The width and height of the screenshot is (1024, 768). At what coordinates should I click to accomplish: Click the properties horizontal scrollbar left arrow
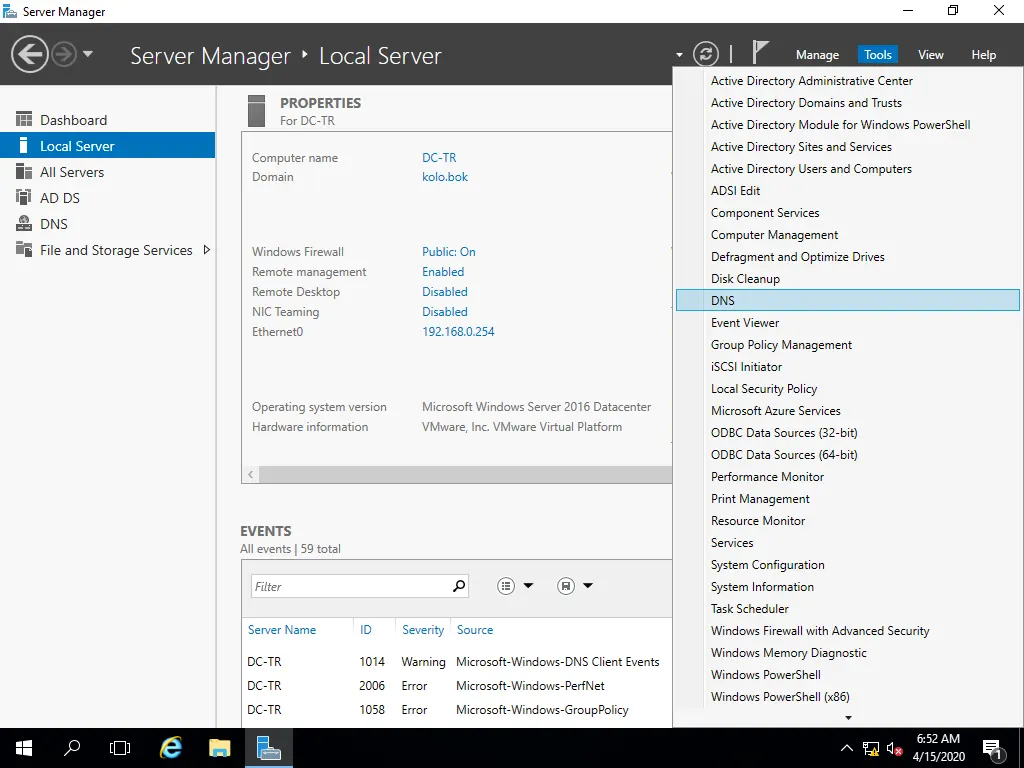click(x=251, y=474)
